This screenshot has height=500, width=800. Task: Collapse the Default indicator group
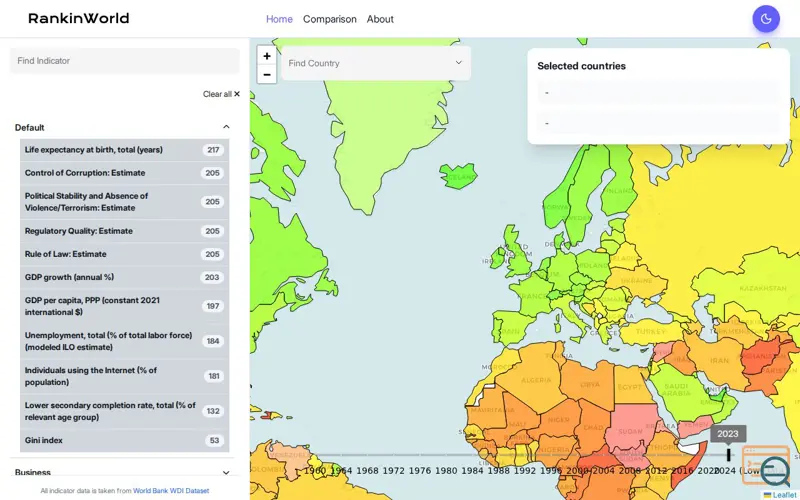coord(226,127)
